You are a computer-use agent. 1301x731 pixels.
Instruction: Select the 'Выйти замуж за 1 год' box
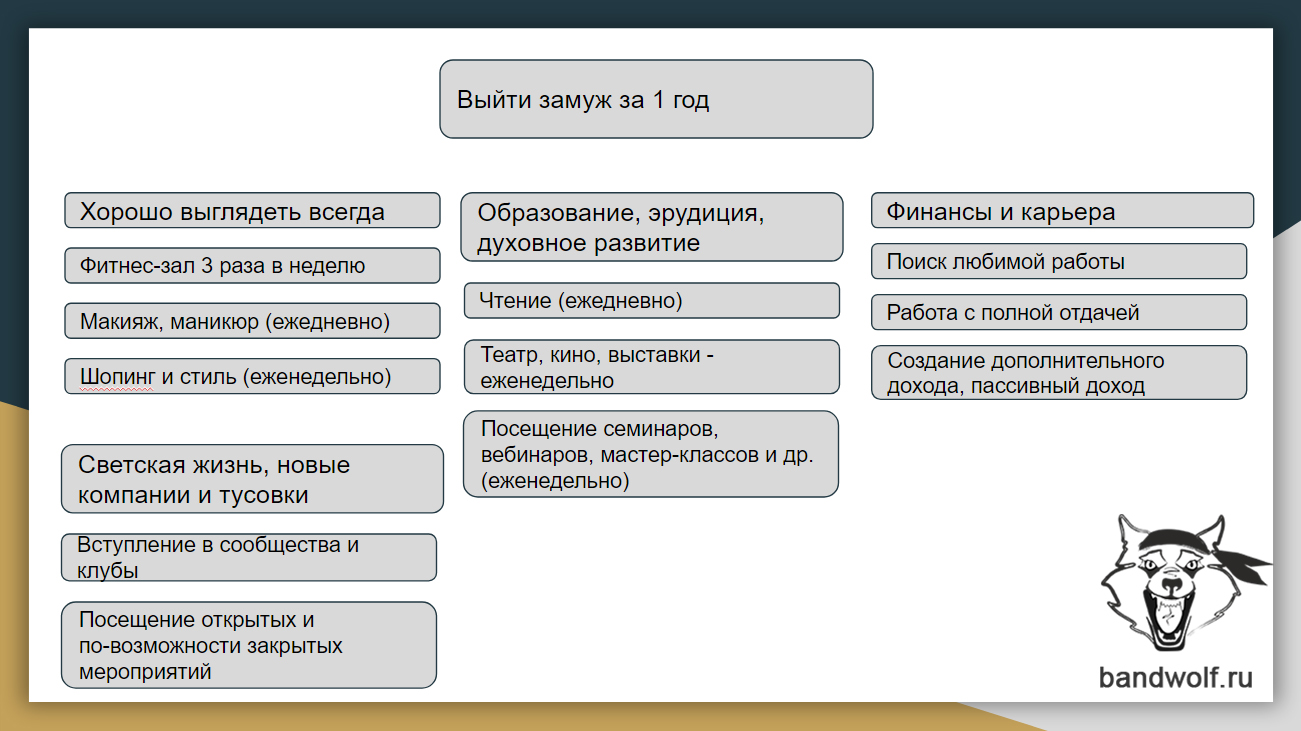656,99
